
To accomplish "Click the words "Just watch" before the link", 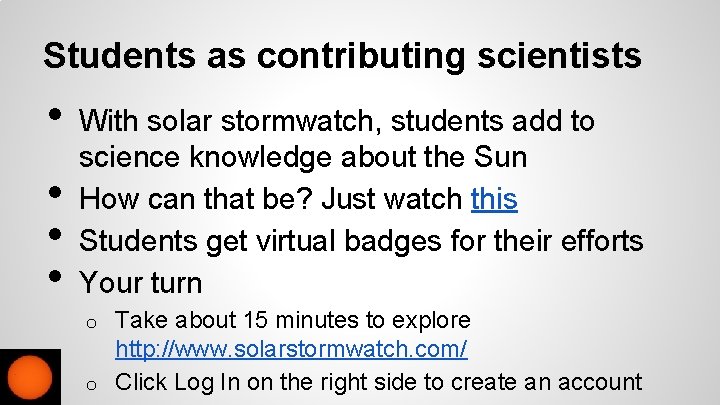I will click(x=388, y=200).
